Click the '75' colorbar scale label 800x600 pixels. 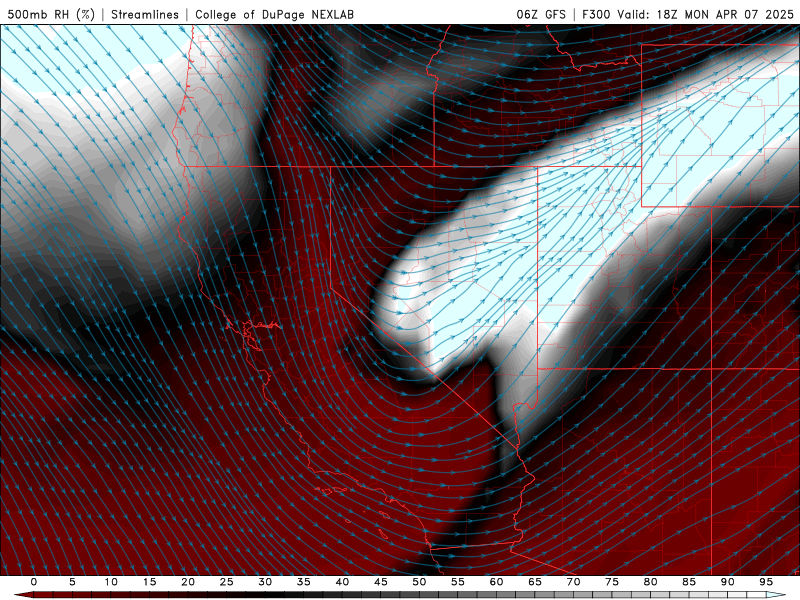[612, 582]
